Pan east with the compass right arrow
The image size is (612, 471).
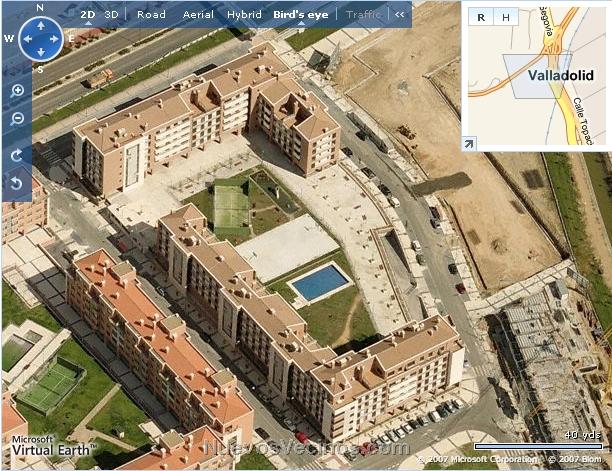54,40
